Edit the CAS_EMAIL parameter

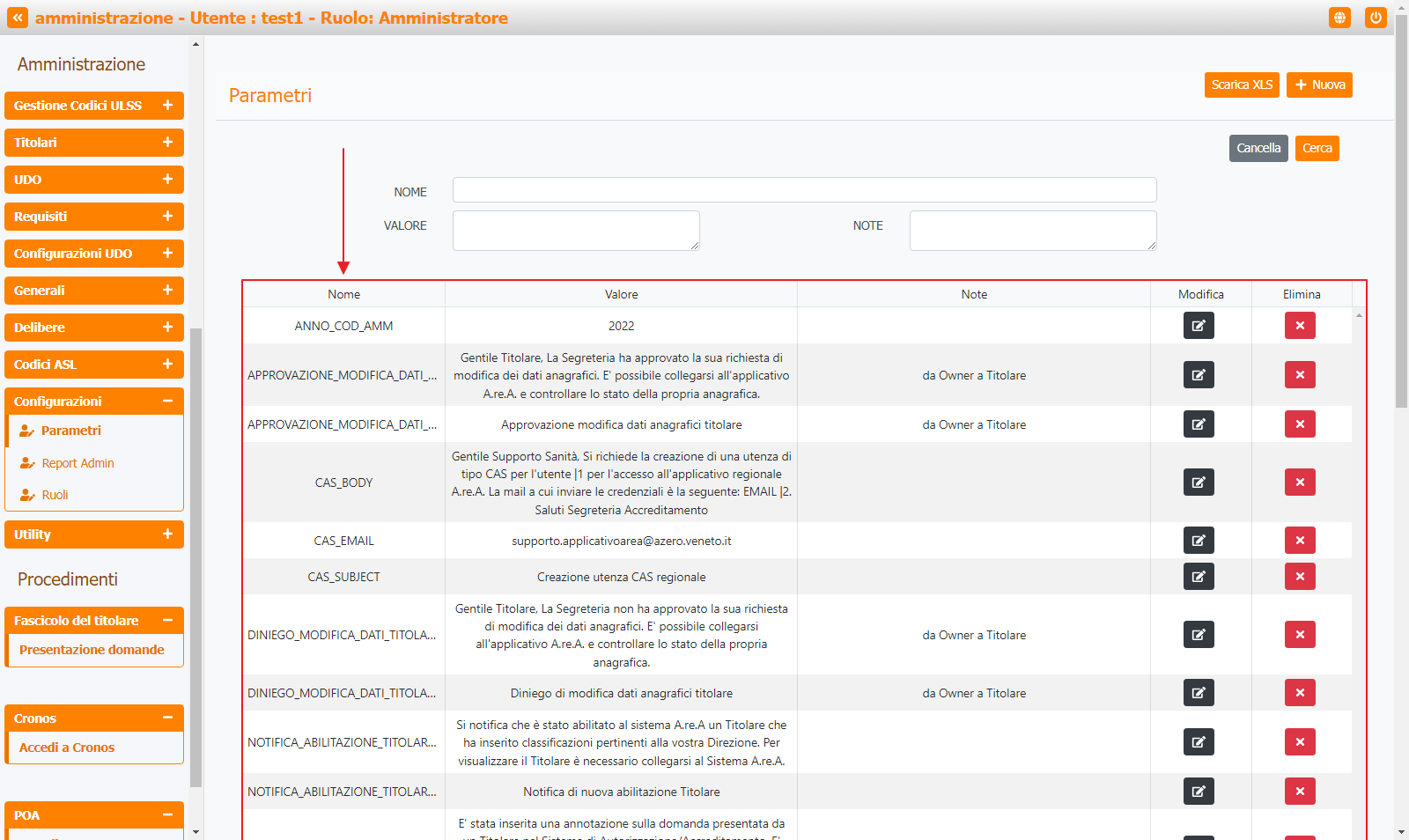click(1199, 541)
